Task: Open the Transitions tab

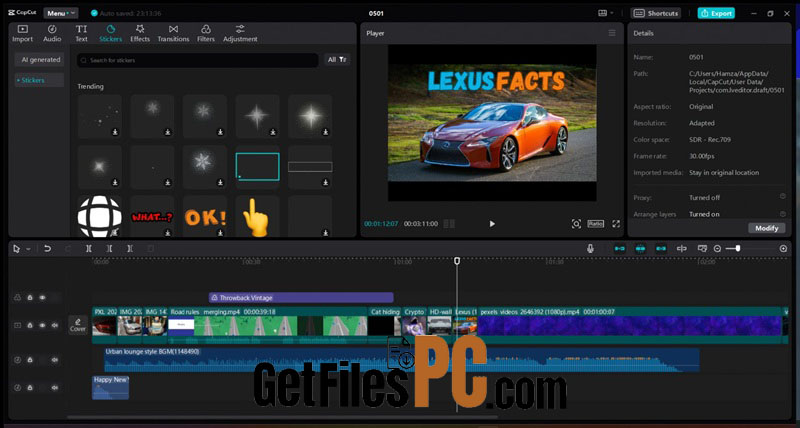Action: pyautogui.click(x=173, y=33)
